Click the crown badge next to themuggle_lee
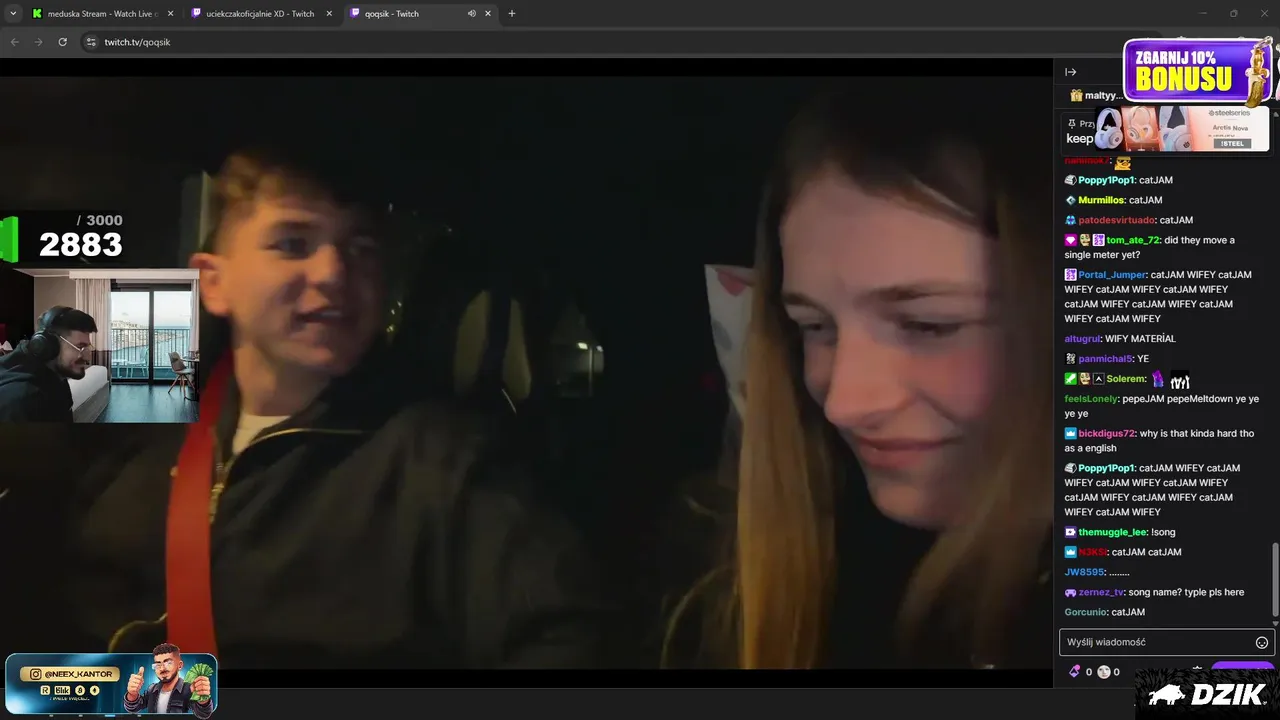Image resolution: width=1280 pixels, height=720 pixels. (1070, 532)
